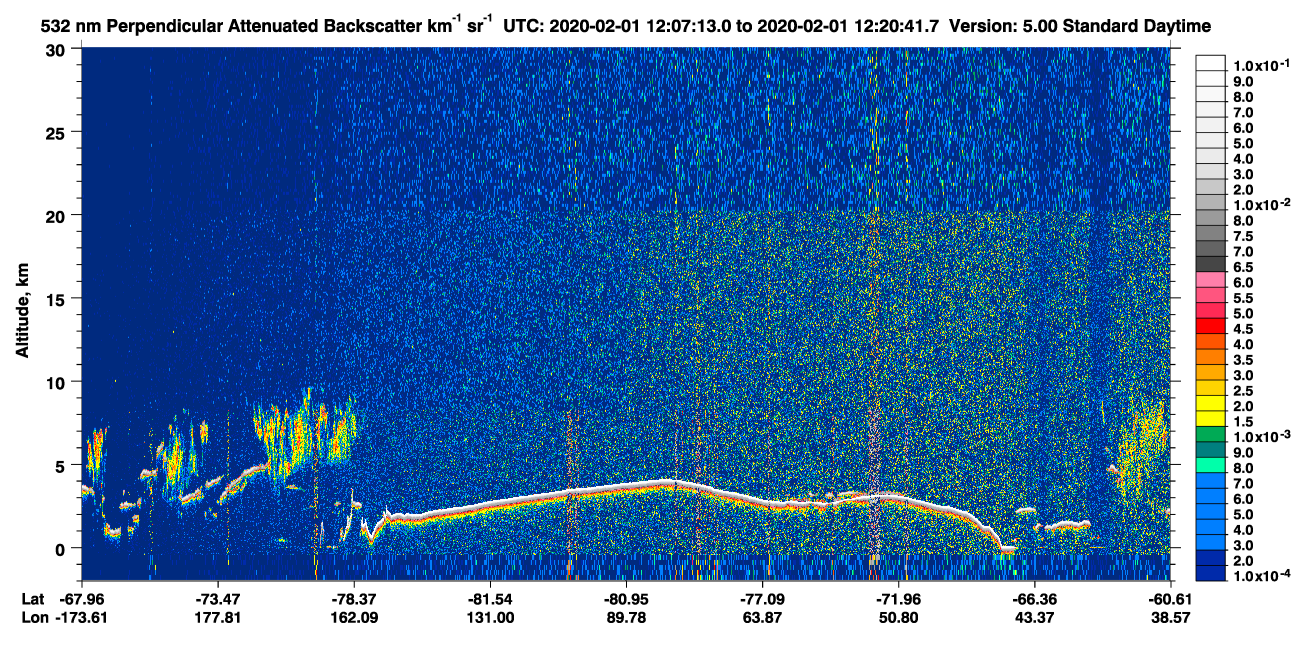Click colorbar label '1.5'
Image resolution: width=1300 pixels, height=667 pixels.
coord(1243,420)
